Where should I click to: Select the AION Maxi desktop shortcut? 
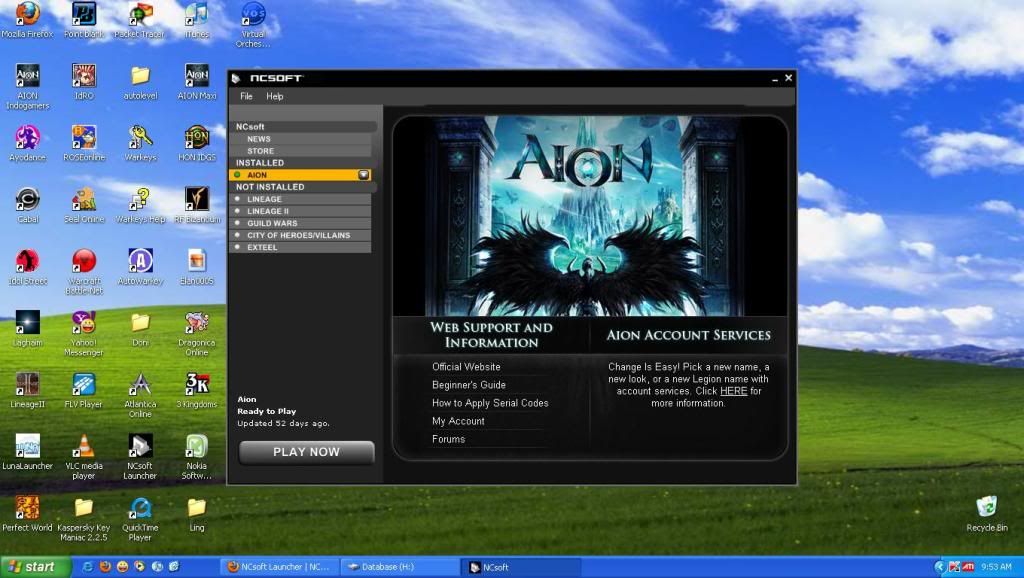point(197,82)
